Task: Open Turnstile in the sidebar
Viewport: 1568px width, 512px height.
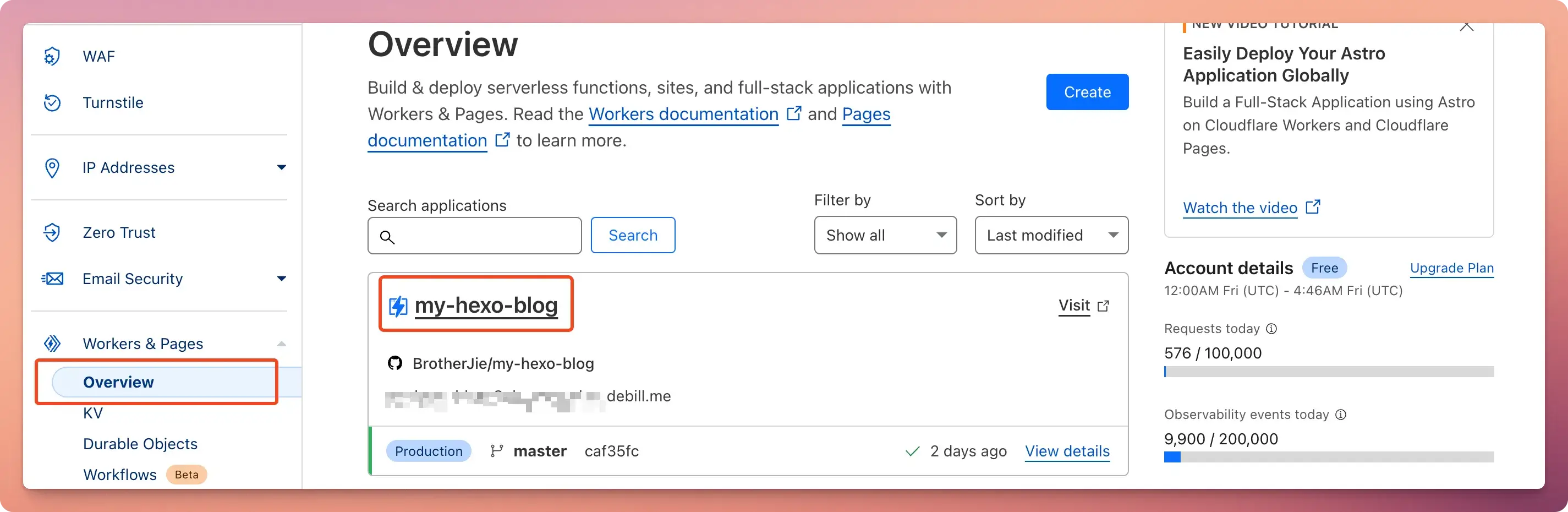Action: pyautogui.click(x=113, y=103)
